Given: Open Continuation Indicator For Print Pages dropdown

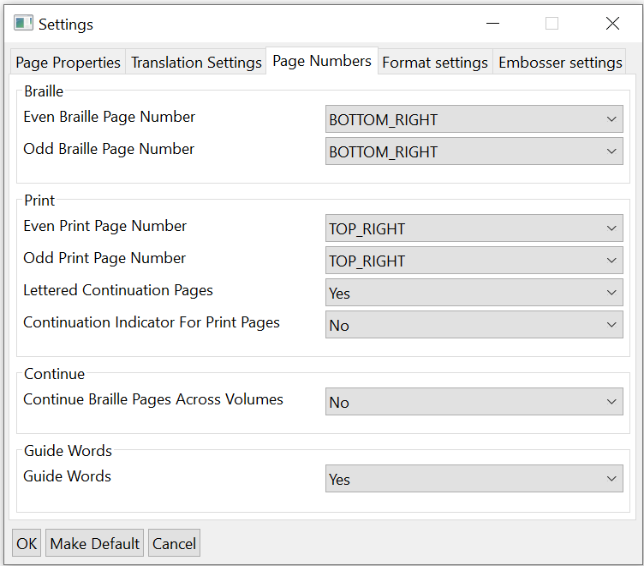Looking at the screenshot, I should pyautogui.click(x=474, y=325).
